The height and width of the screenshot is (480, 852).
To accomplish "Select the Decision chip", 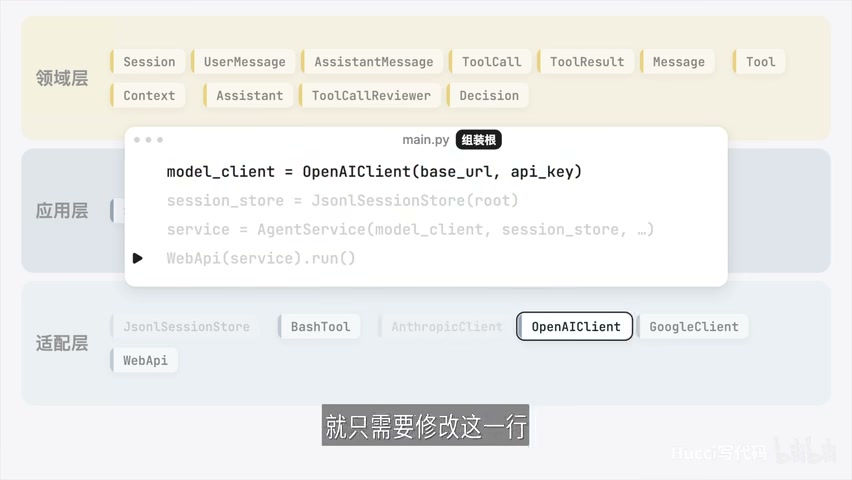I will click(x=488, y=96).
